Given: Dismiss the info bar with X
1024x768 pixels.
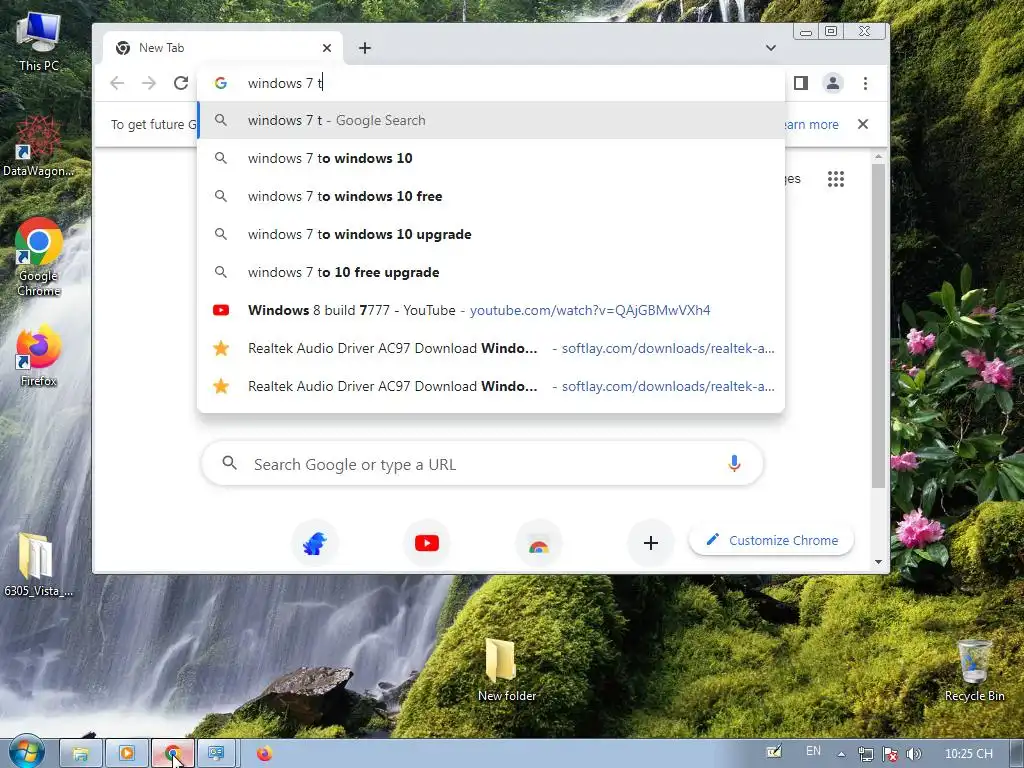Looking at the screenshot, I should point(863,124).
